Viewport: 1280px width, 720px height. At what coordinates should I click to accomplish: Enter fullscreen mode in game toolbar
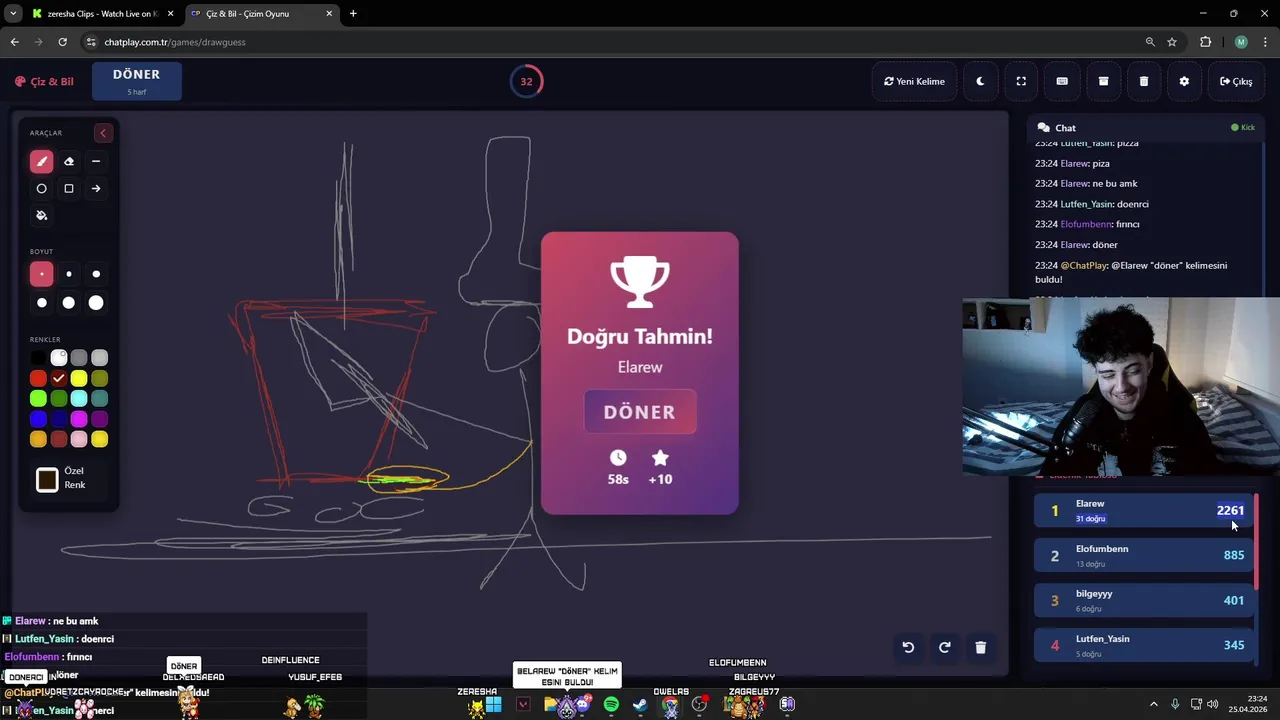(1021, 81)
